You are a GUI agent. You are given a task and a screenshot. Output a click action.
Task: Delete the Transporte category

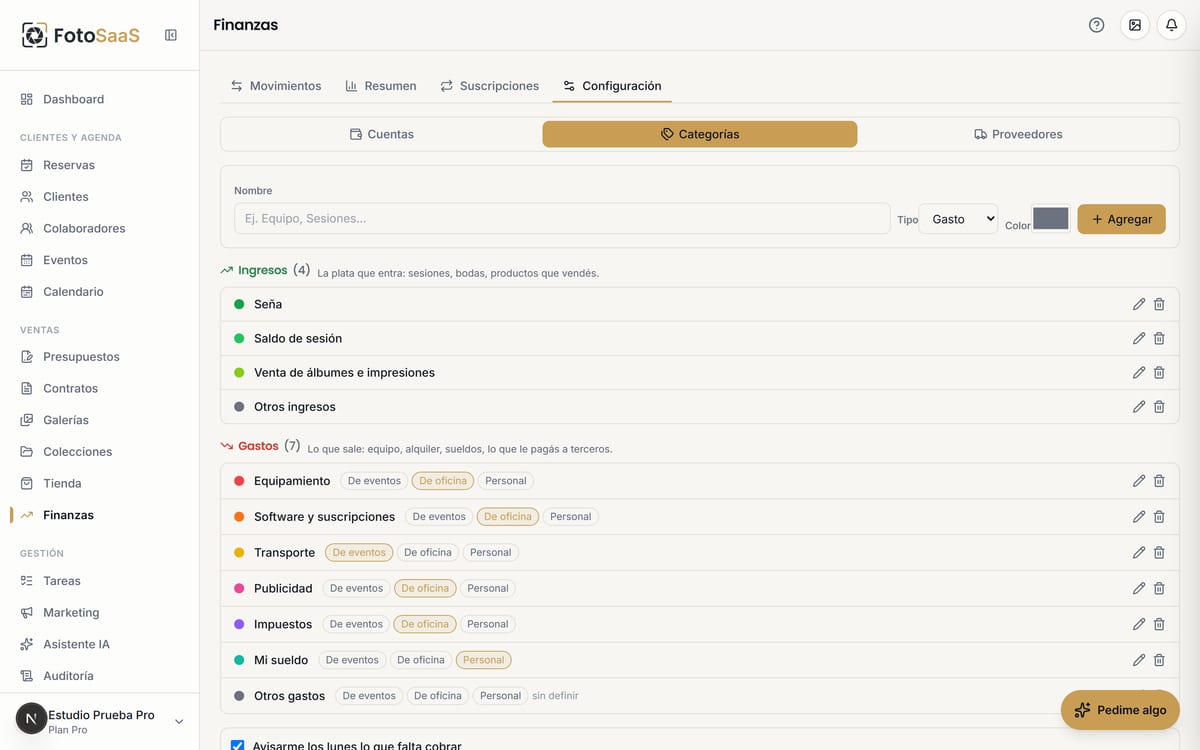1159,552
